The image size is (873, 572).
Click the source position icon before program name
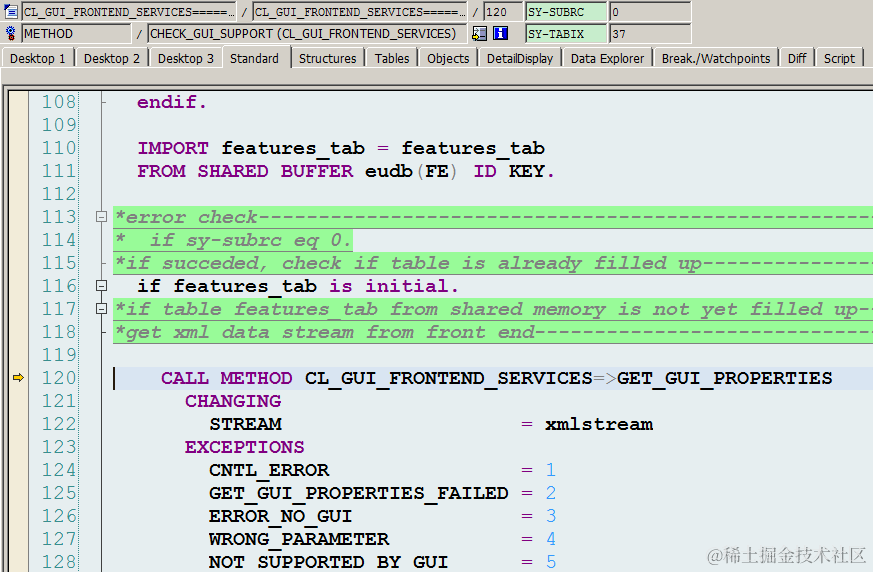11,11
